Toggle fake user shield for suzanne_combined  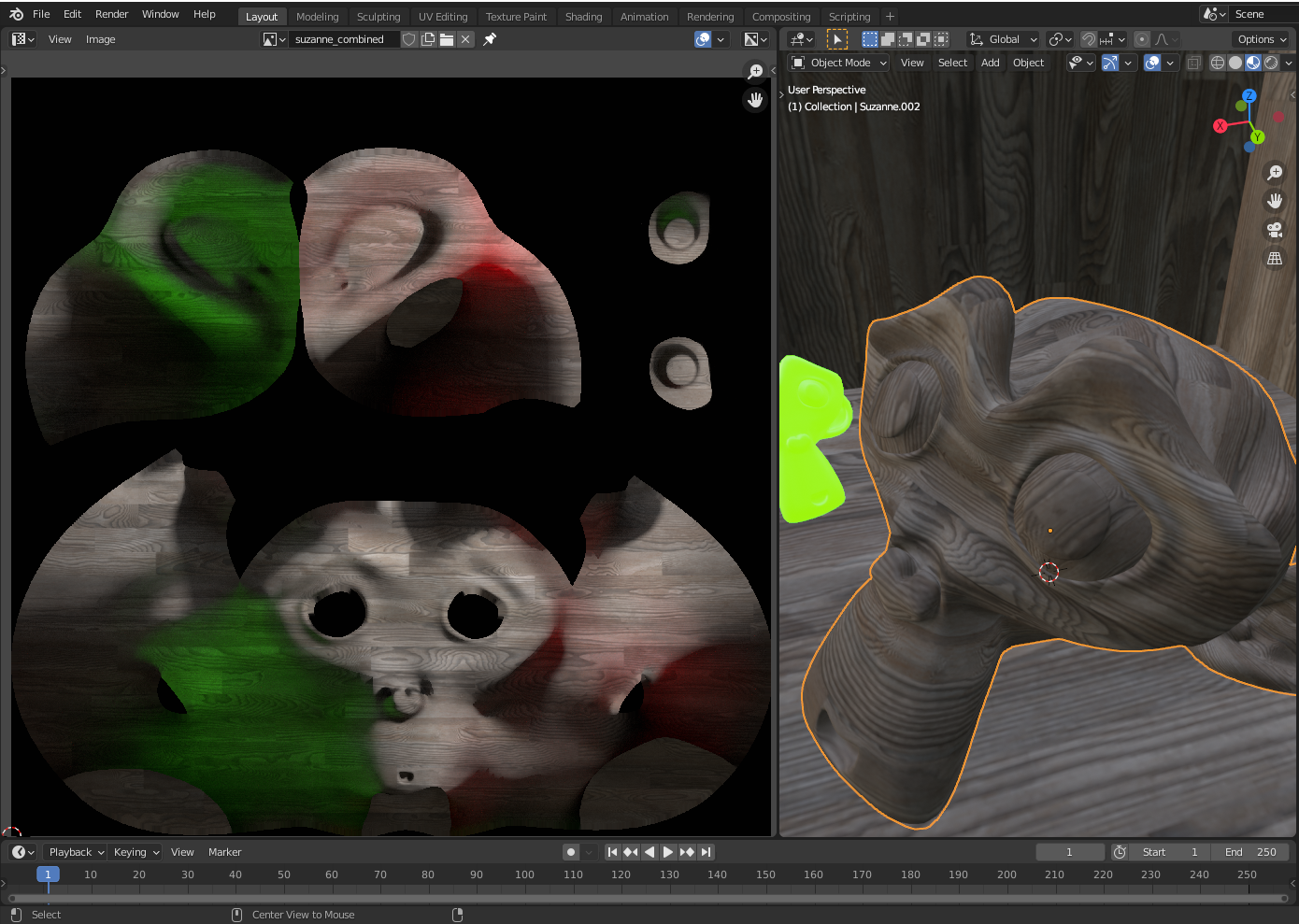[409, 39]
